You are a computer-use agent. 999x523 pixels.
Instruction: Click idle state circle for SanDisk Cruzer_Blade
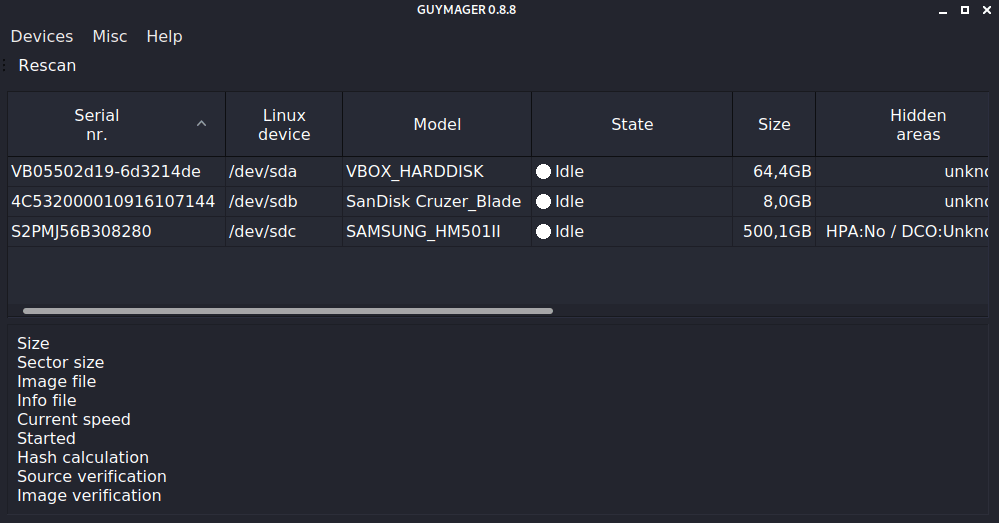pos(543,202)
